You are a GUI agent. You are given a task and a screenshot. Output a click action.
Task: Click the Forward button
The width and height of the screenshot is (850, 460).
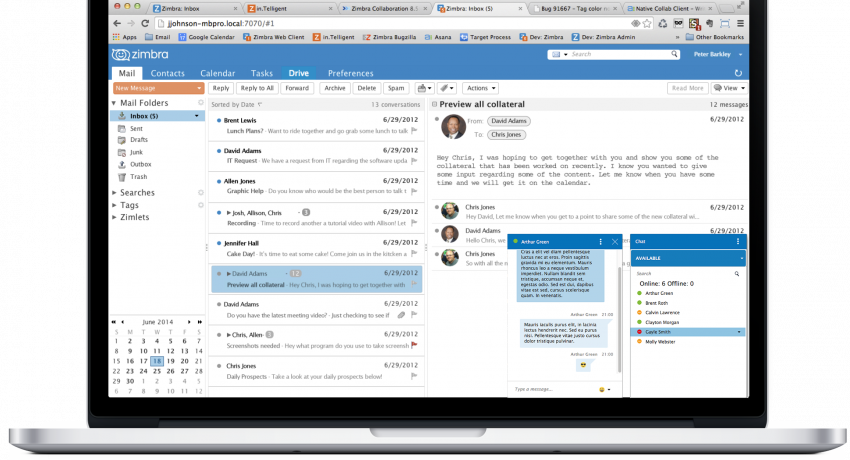pos(297,88)
